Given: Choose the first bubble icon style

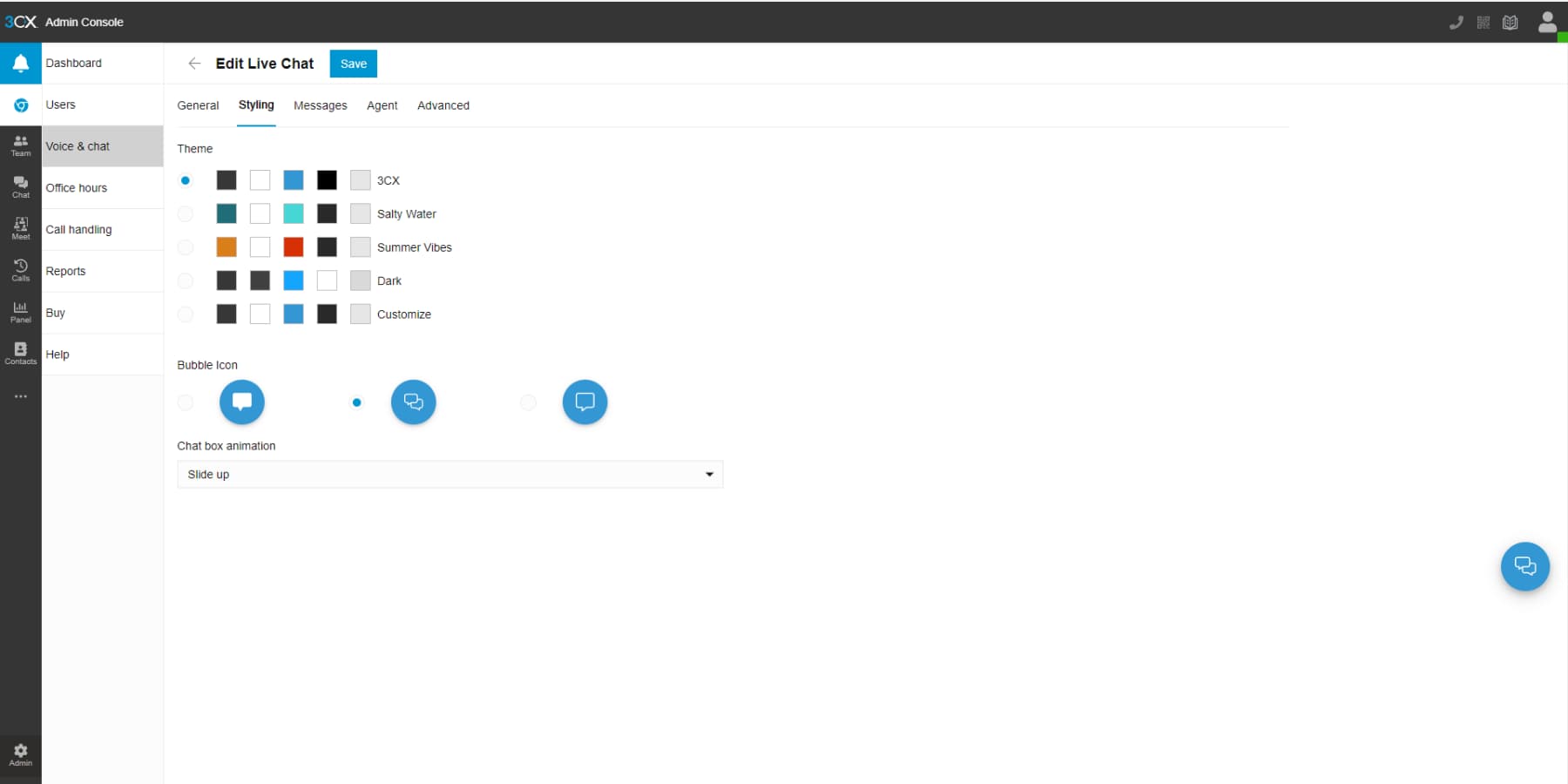Looking at the screenshot, I should click(186, 402).
